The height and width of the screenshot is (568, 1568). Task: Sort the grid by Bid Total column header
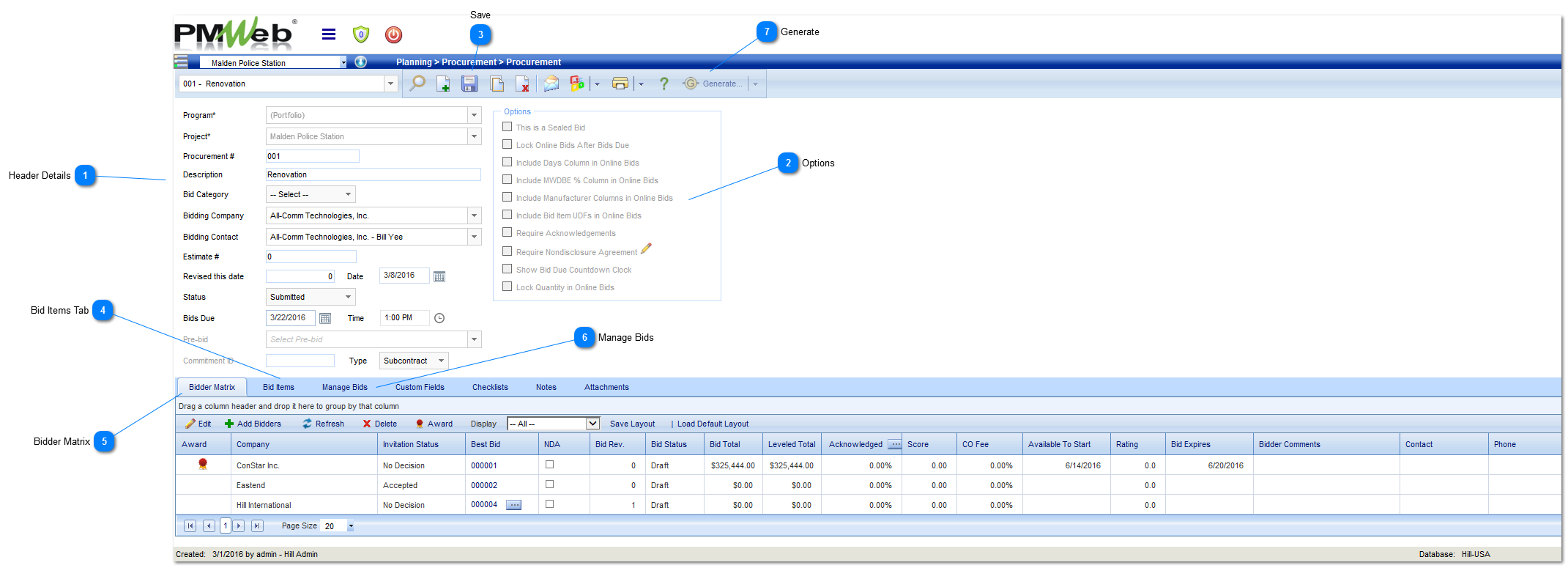pyautogui.click(x=724, y=444)
